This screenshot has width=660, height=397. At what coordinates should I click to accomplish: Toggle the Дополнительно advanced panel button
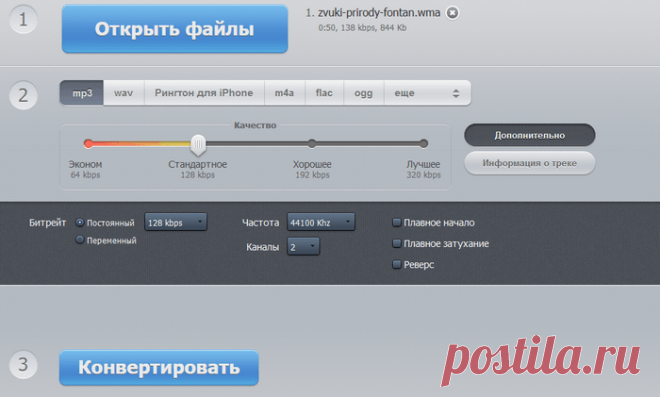click(x=530, y=135)
